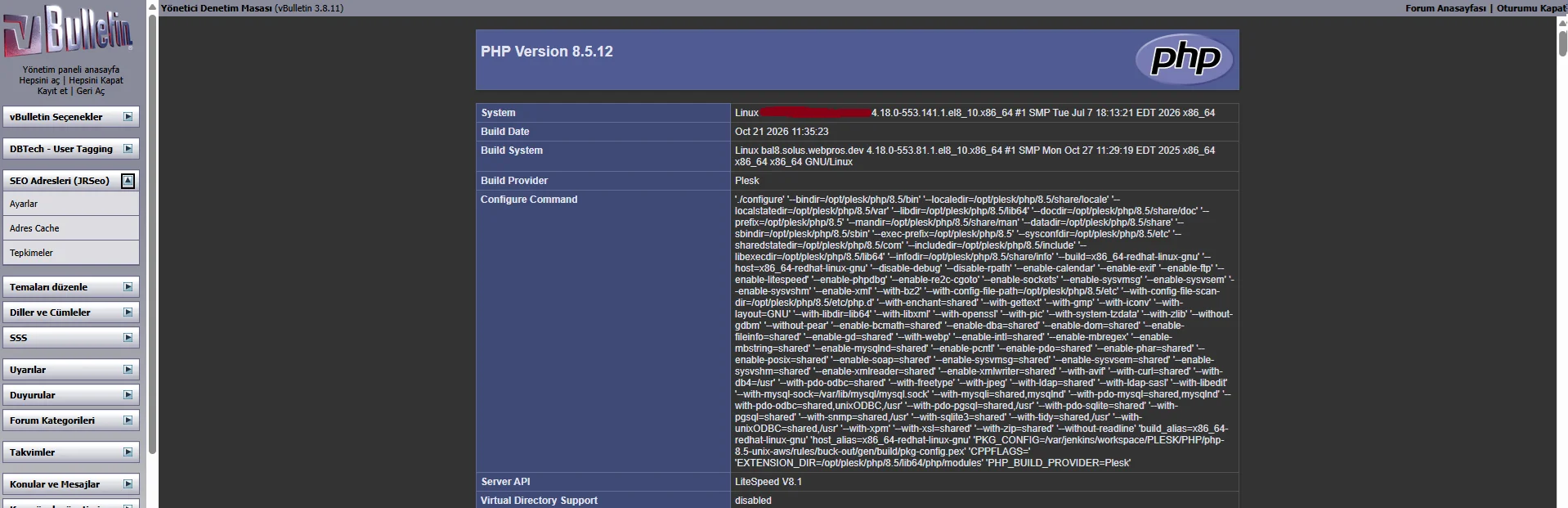
Task: Click Oturumu Kapat link
Action: pyautogui.click(x=1531, y=8)
